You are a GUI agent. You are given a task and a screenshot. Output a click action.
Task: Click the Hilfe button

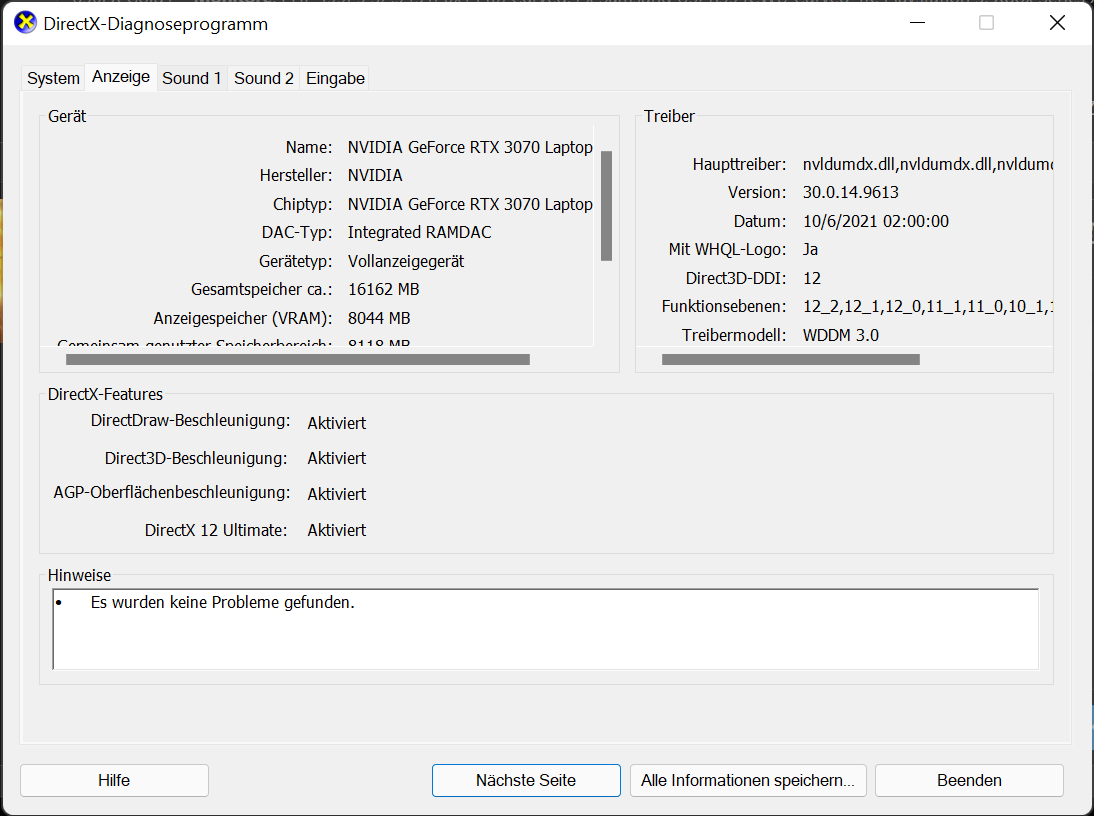pos(114,780)
